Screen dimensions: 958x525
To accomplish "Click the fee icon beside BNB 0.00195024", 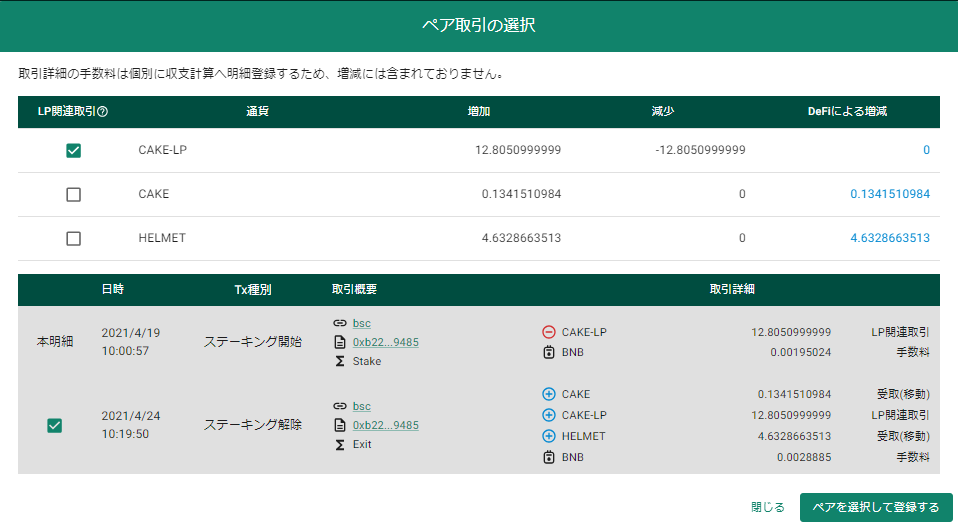I will pyautogui.click(x=549, y=352).
